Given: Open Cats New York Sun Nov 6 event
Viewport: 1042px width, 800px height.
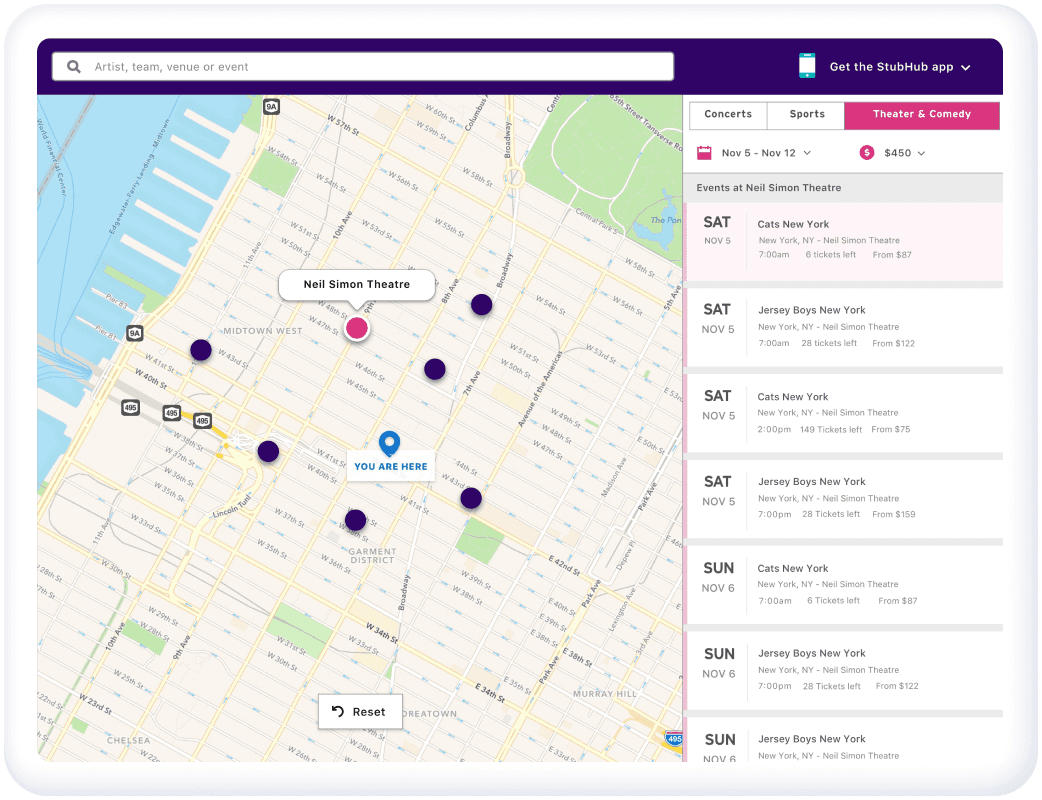Looking at the screenshot, I should (843, 585).
